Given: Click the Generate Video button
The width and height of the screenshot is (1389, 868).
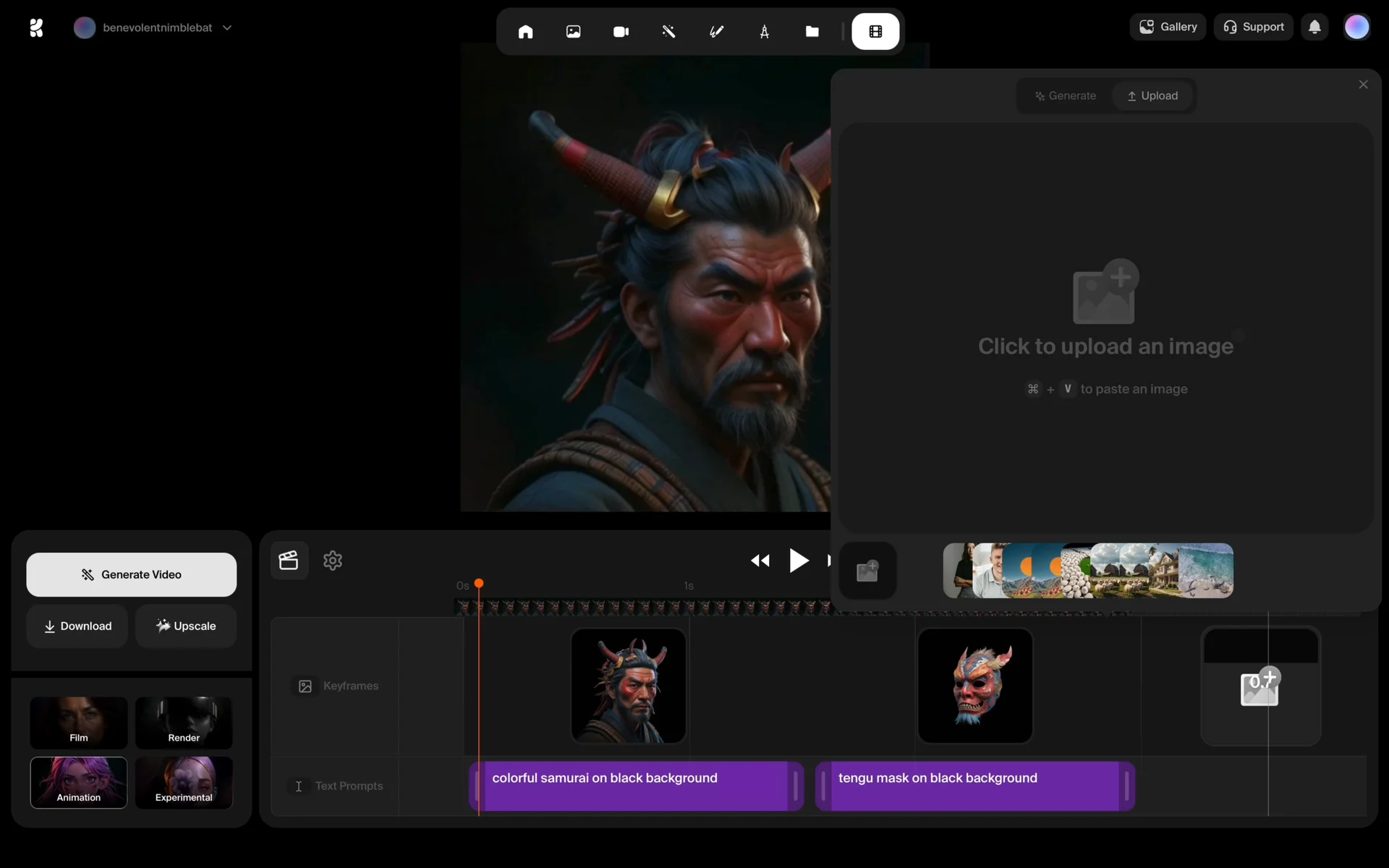Looking at the screenshot, I should 132,574.
